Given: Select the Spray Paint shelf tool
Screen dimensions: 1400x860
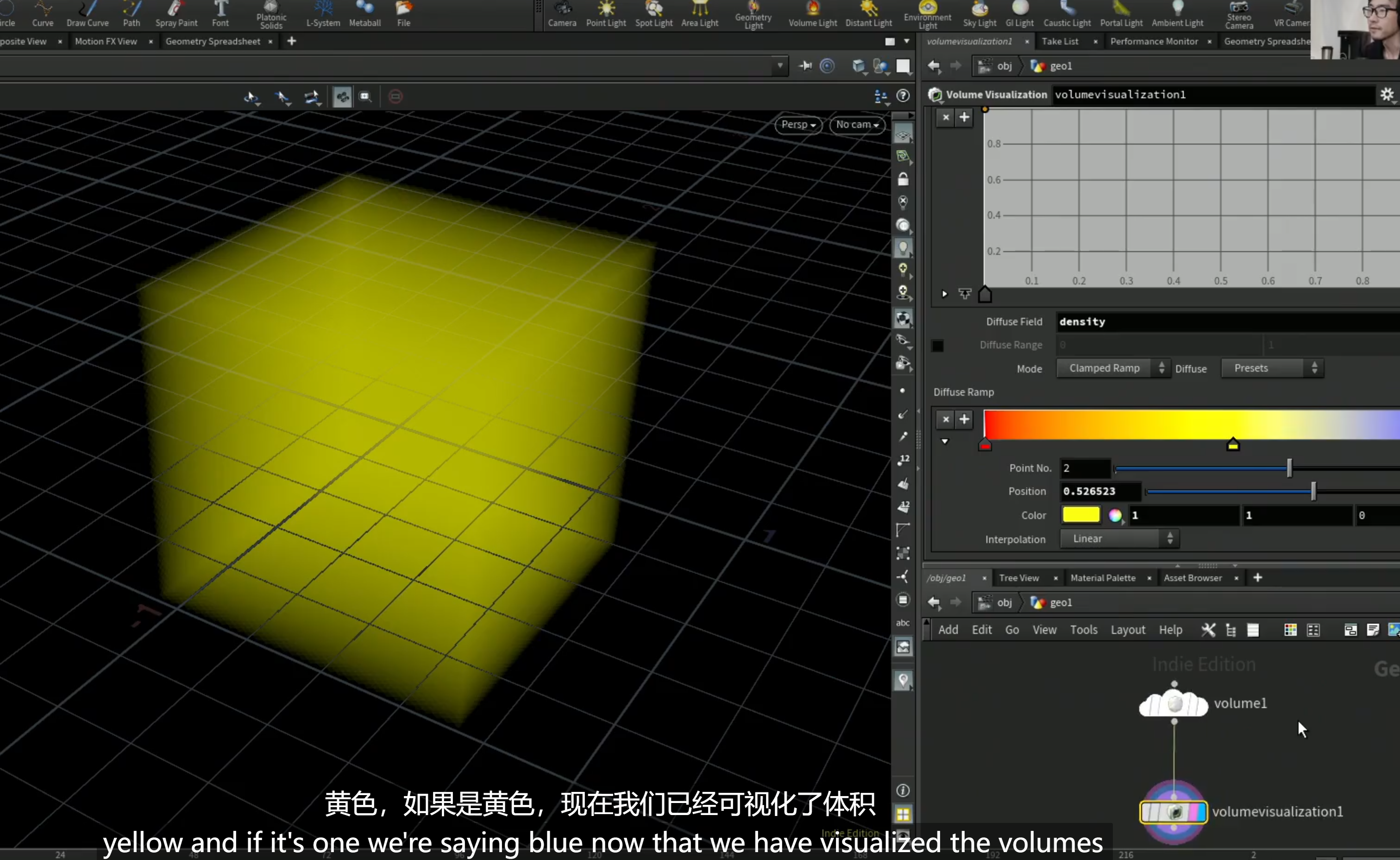Looking at the screenshot, I should click(176, 14).
